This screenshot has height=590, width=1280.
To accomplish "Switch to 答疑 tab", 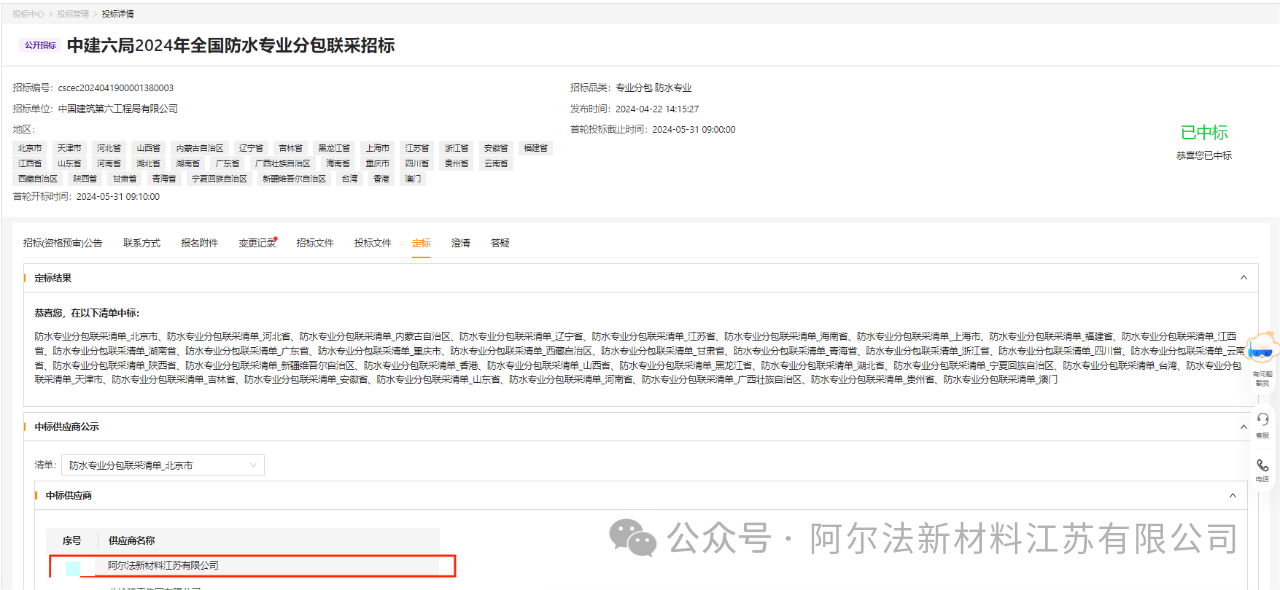I will pos(500,243).
